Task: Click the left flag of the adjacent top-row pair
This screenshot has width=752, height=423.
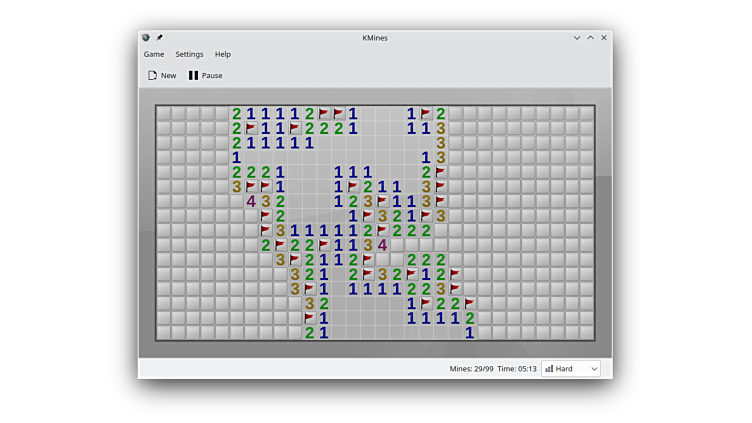Action: coord(324,114)
